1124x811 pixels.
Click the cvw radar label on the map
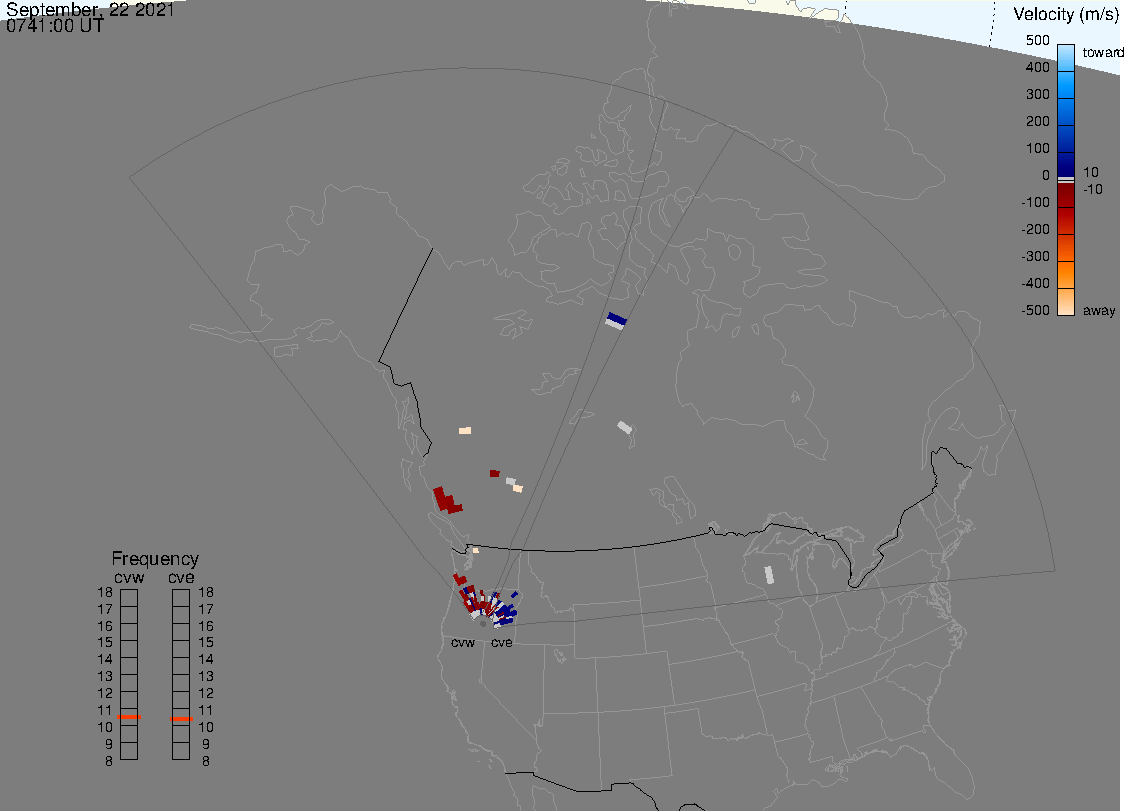pyautogui.click(x=463, y=642)
